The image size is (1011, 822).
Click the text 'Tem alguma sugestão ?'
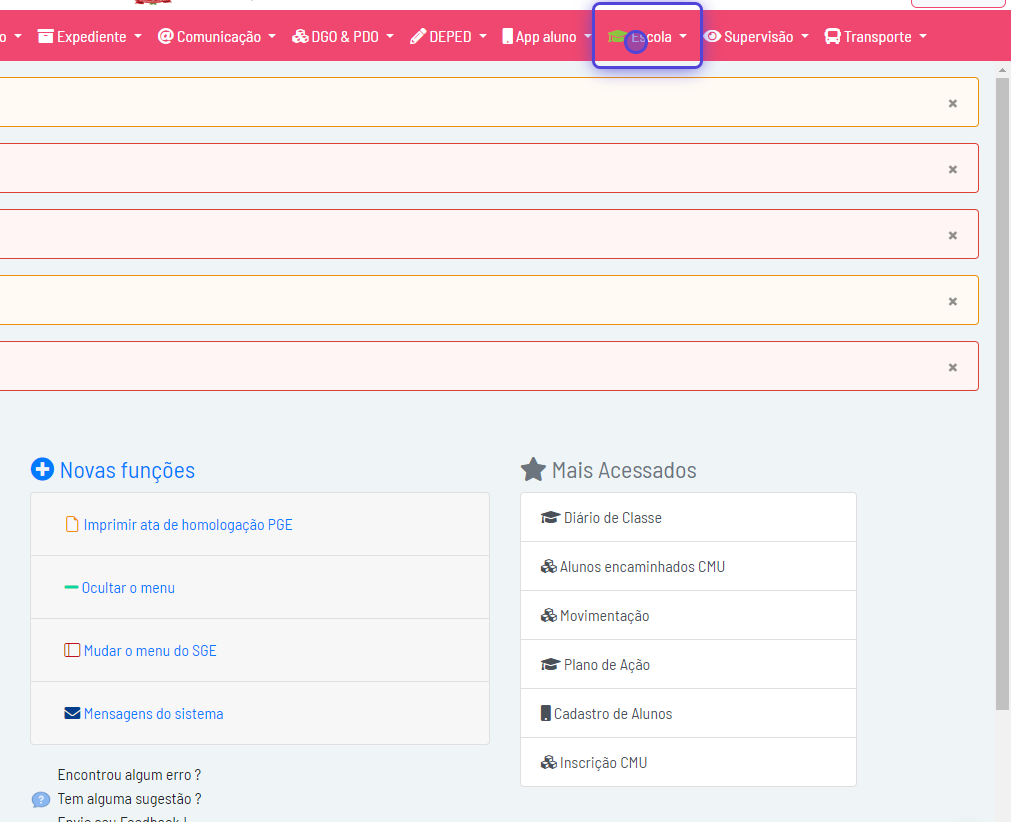pos(129,799)
